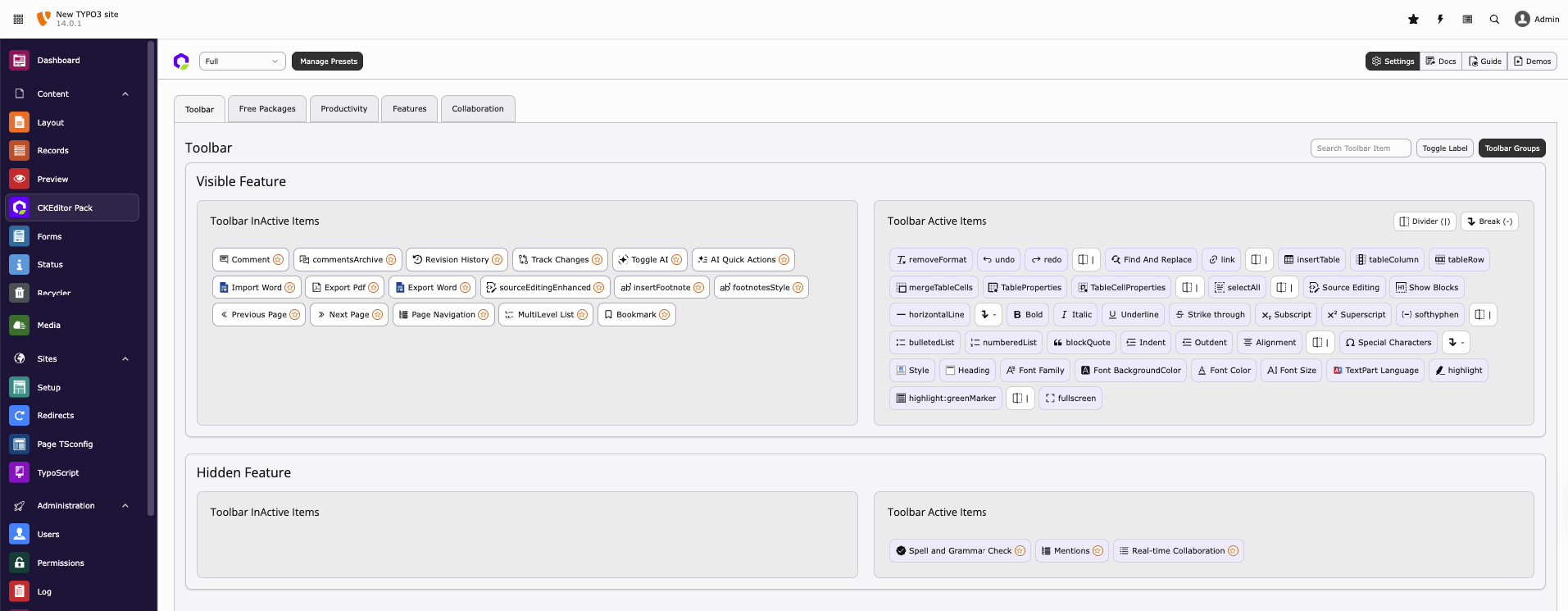Switch to the Productivity tab
This screenshot has width=1568, height=611.
tap(343, 109)
